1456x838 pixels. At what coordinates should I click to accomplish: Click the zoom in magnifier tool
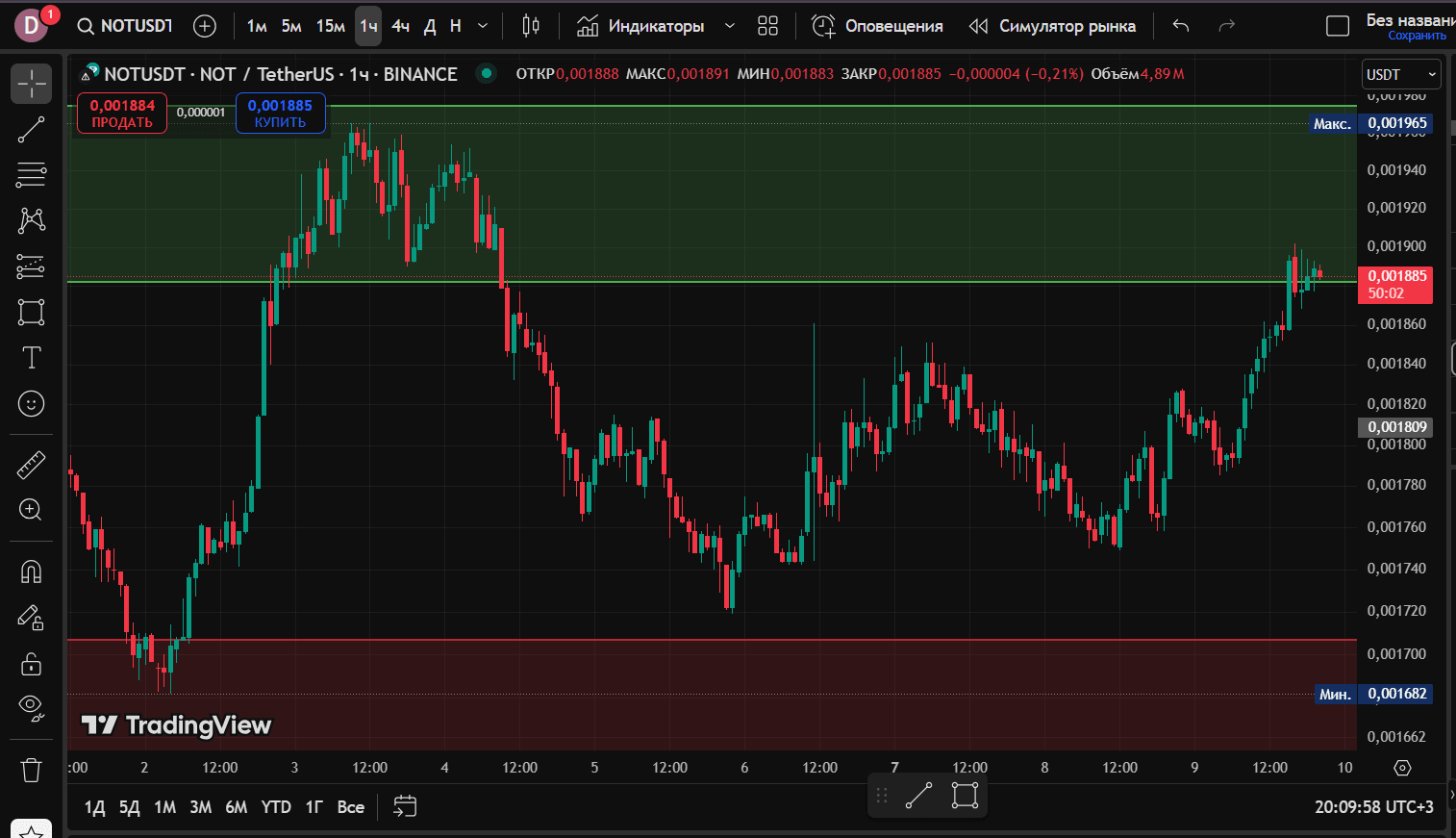point(31,510)
